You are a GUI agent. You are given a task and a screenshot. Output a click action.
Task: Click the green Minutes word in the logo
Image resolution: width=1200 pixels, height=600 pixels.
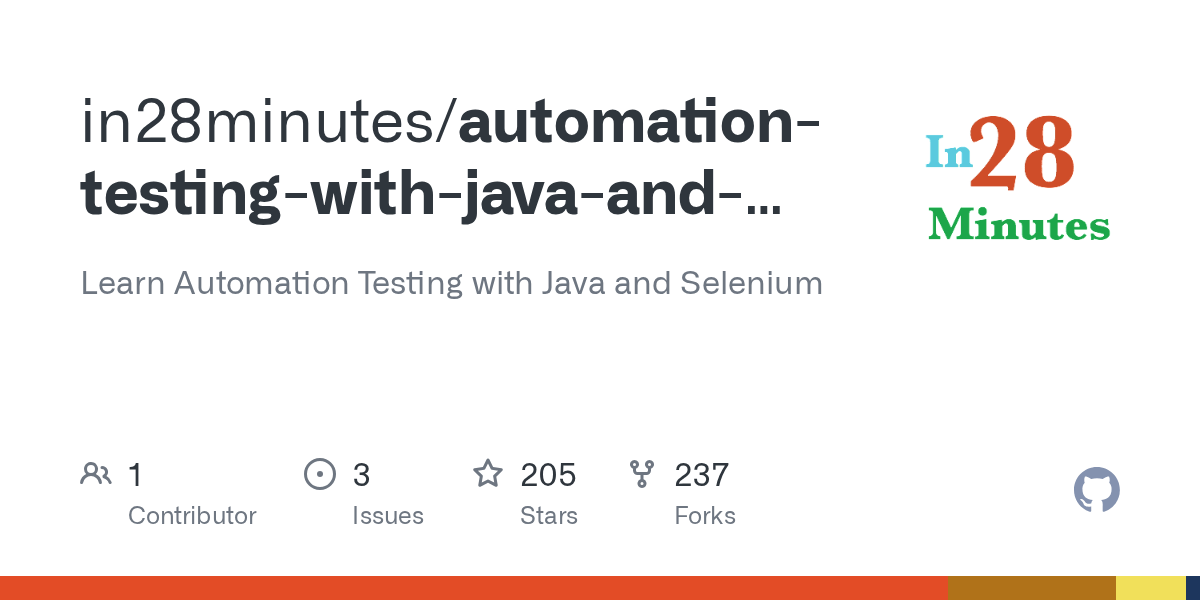(x=1018, y=226)
